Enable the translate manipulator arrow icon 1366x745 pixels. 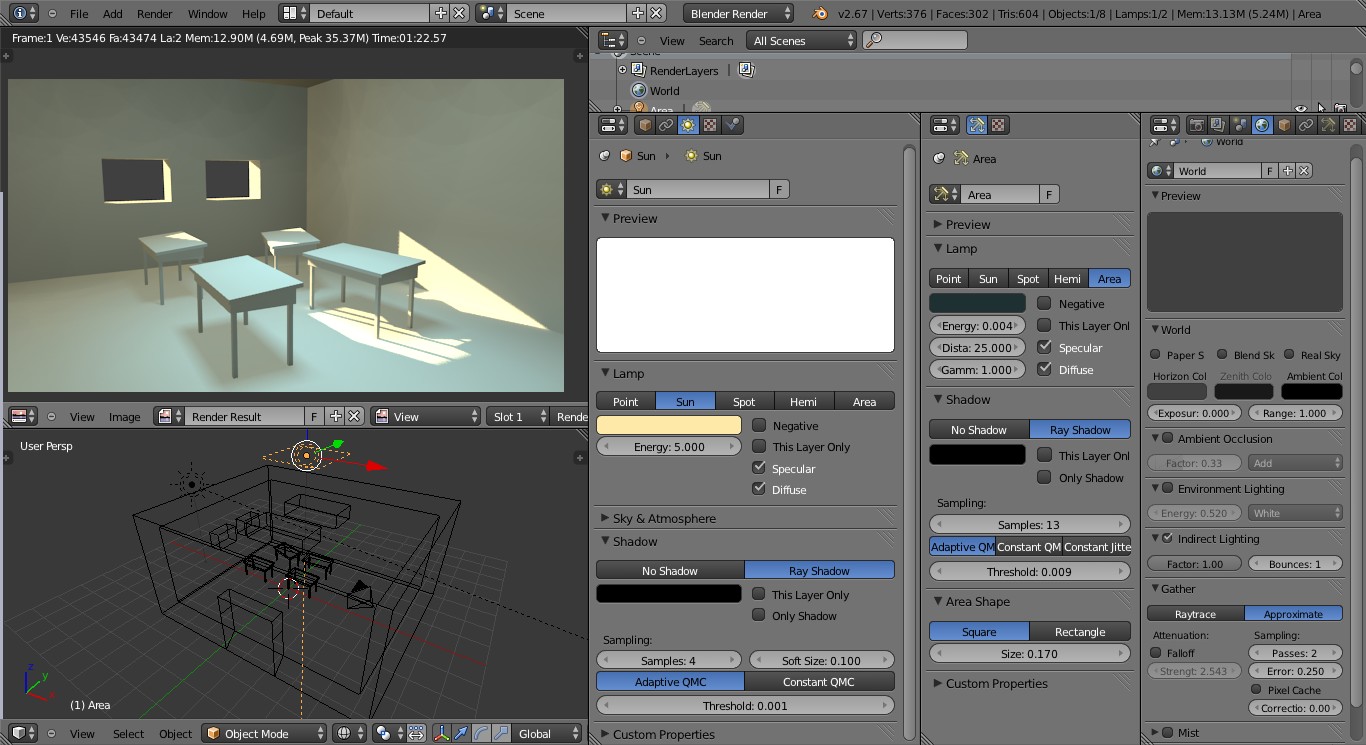461,733
